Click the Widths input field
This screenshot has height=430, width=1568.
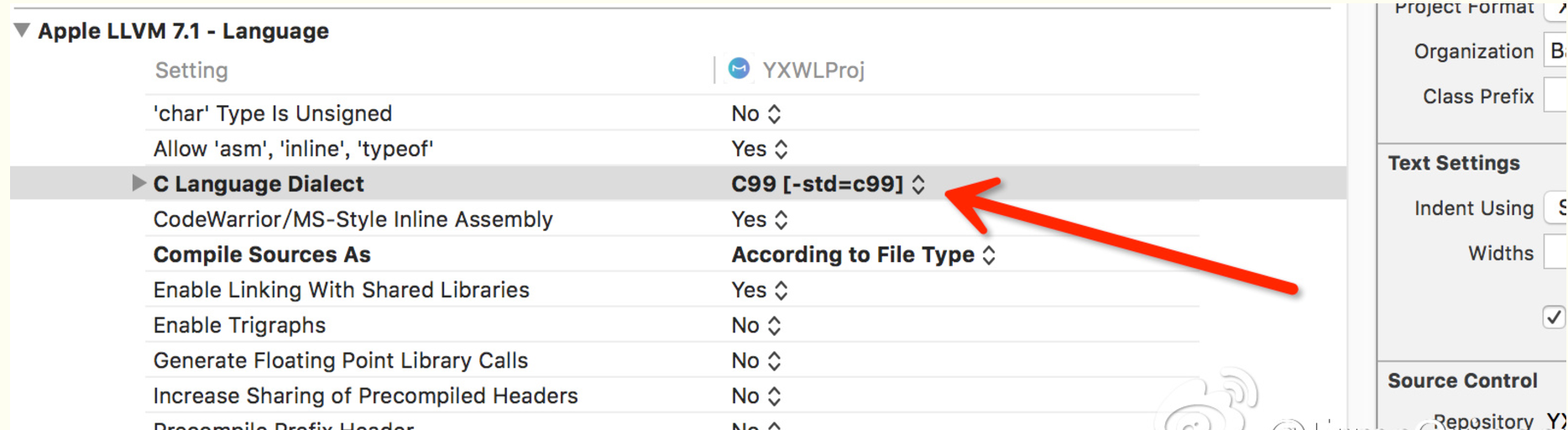point(1555,253)
